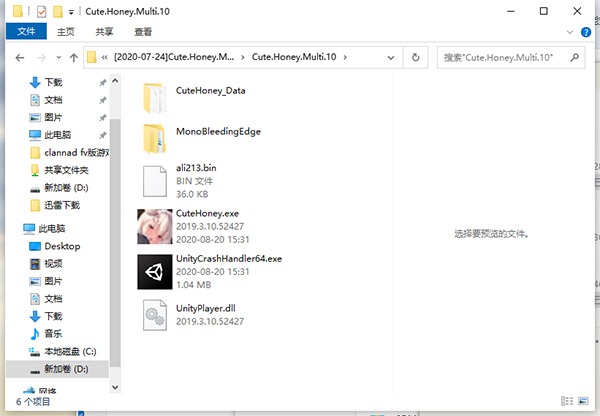
Task: Click the UnityCrashHandler64.exe file name
Action: click(229, 258)
